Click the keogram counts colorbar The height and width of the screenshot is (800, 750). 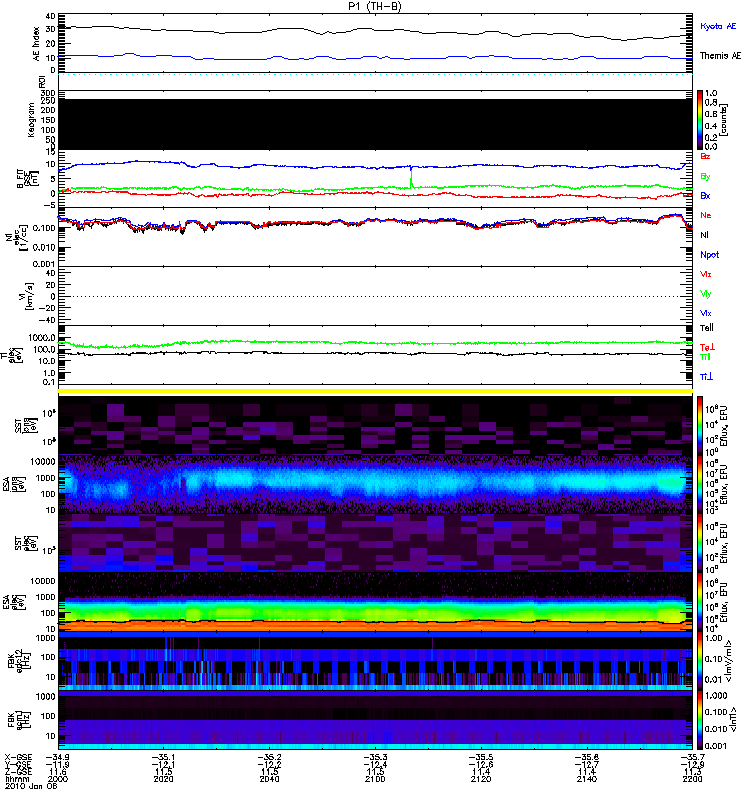click(700, 120)
